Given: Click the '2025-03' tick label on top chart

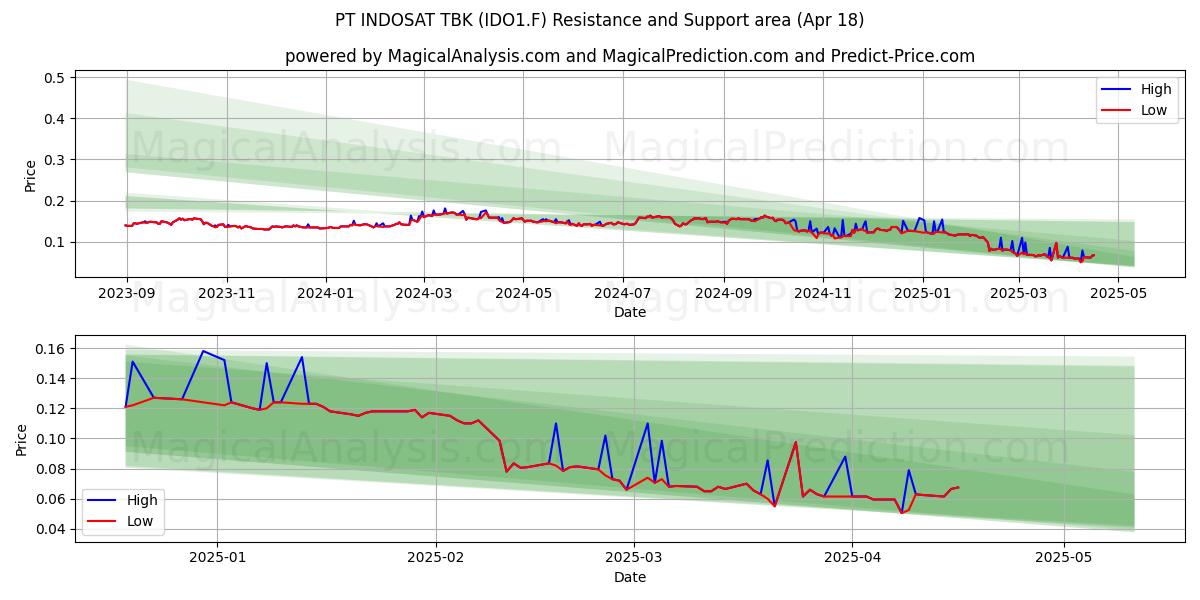Looking at the screenshot, I should point(1019,294).
